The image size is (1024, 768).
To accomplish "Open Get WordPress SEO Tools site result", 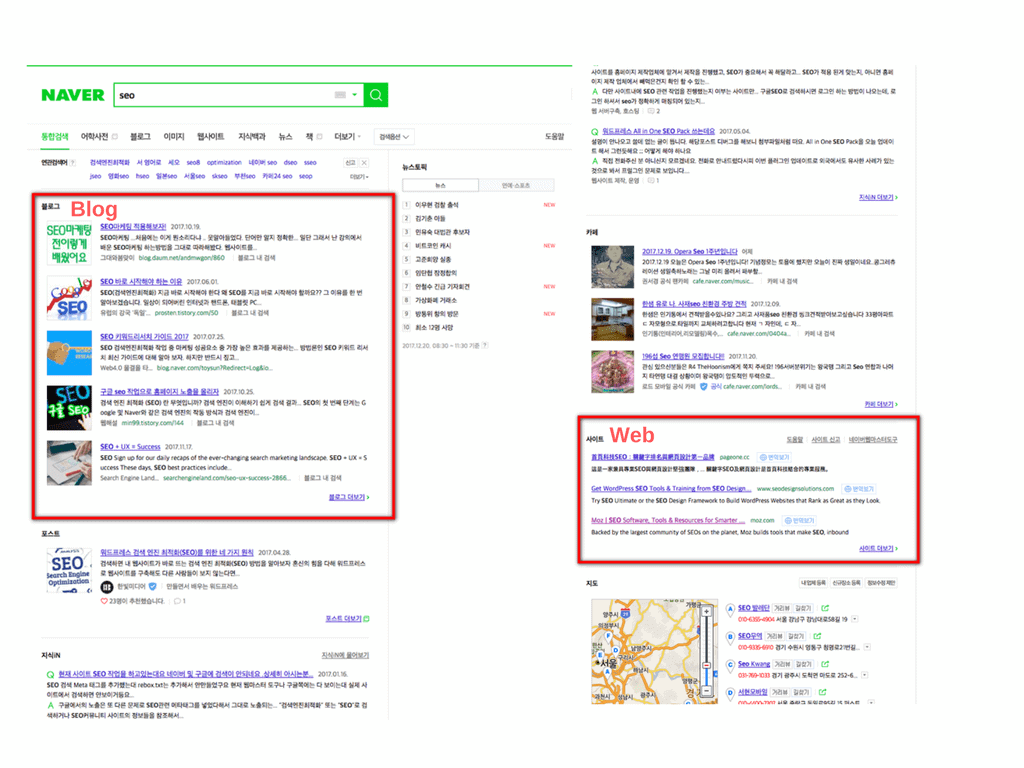I will click(x=671, y=488).
